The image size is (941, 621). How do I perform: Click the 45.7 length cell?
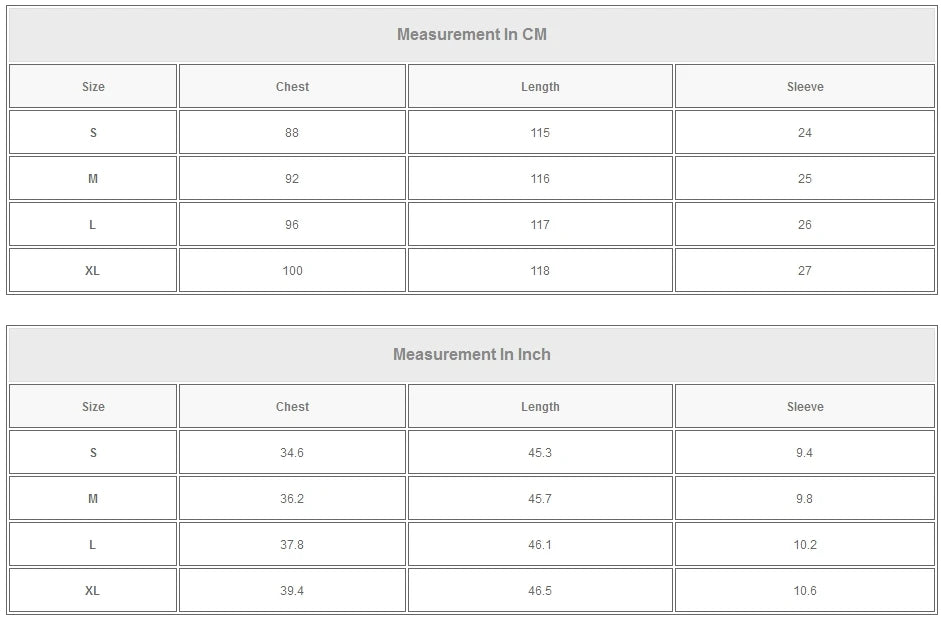coord(540,499)
